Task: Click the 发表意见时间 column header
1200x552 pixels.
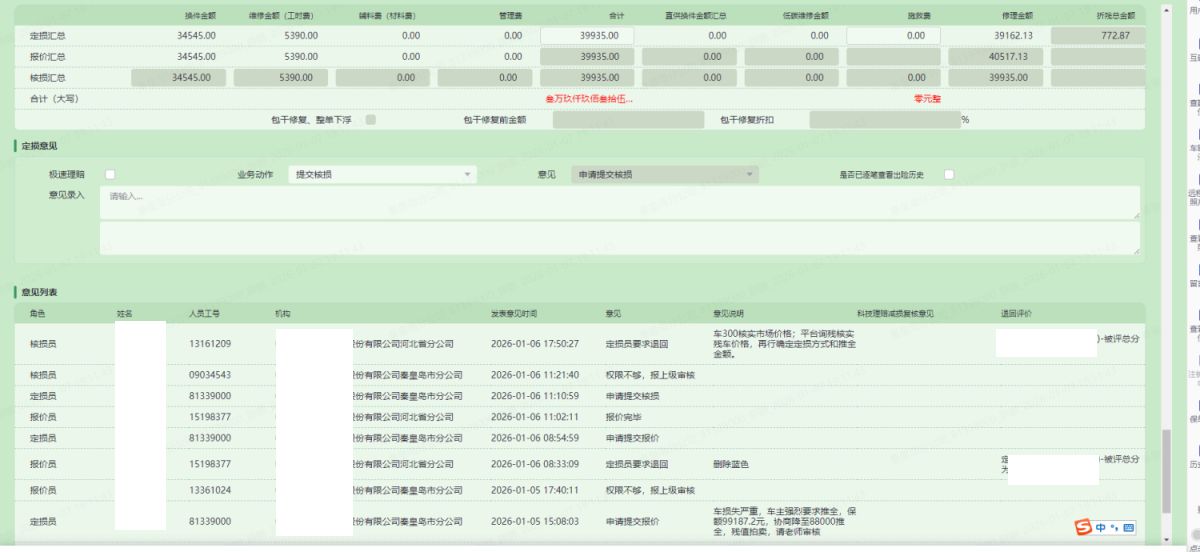Action: (514, 313)
